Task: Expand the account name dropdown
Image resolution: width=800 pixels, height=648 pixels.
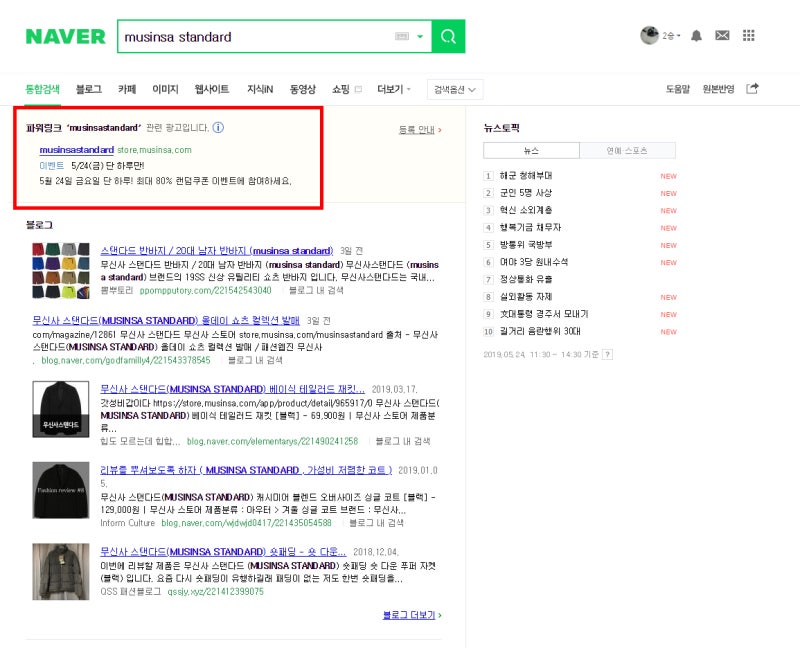Action: tap(671, 36)
